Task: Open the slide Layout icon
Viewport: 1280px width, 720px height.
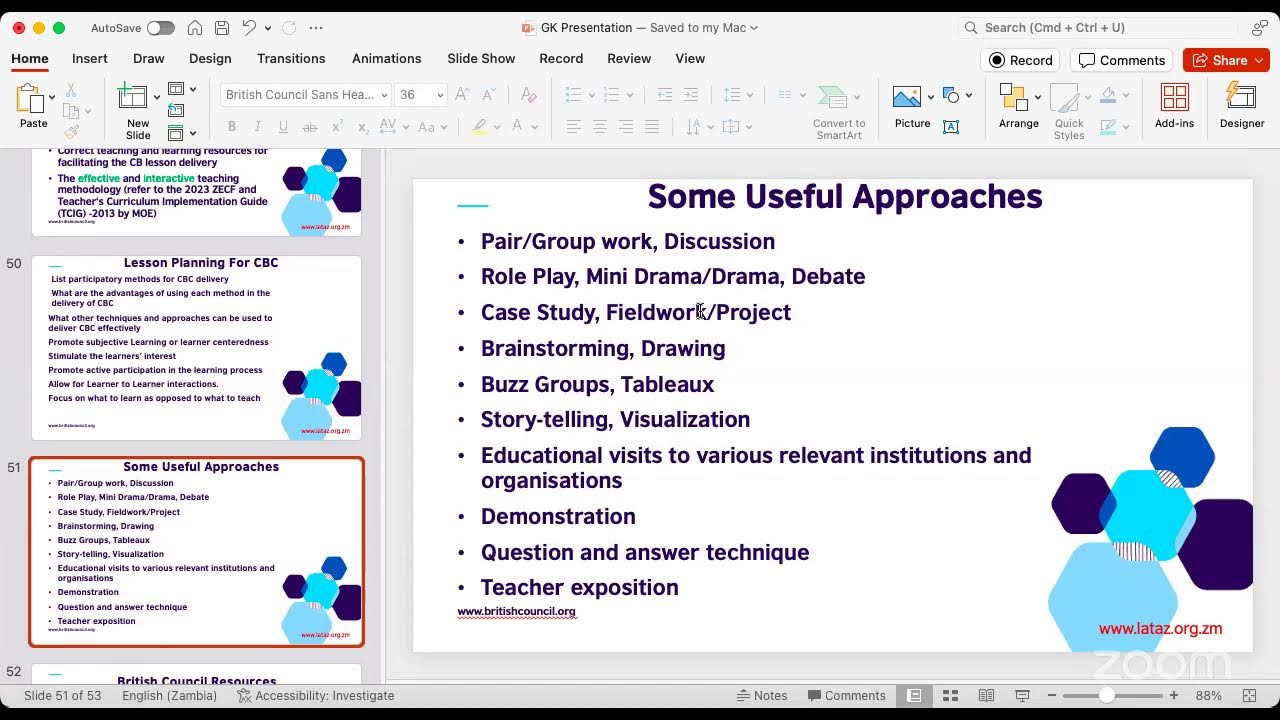Action: [x=176, y=89]
